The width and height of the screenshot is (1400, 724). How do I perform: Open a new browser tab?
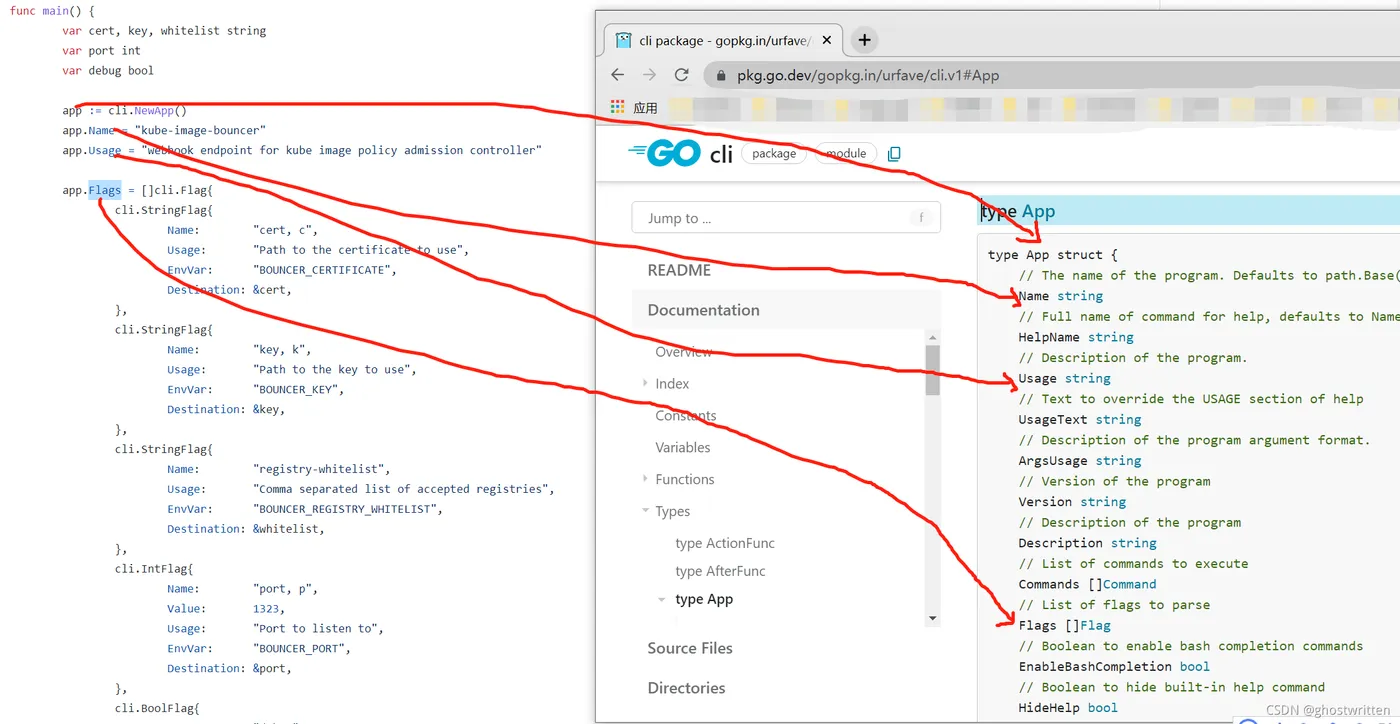coord(865,40)
